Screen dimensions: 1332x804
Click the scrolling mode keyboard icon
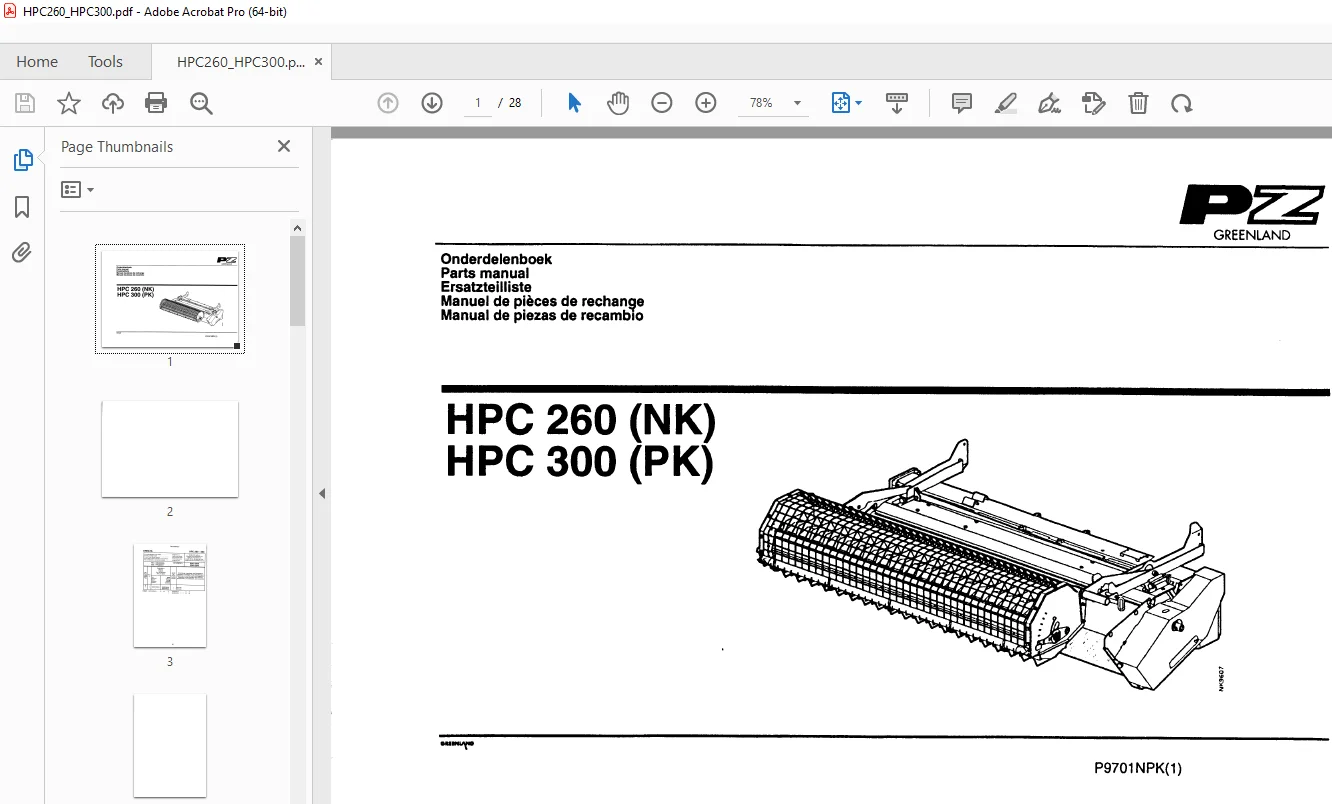[897, 103]
